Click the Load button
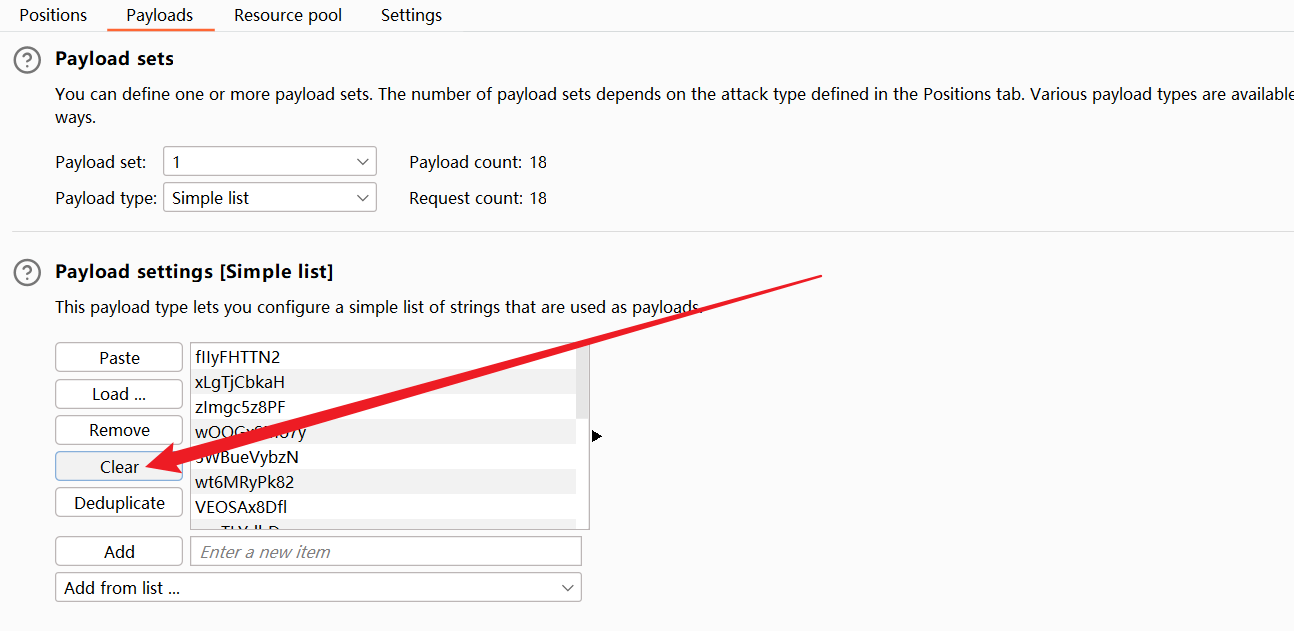Viewport: 1294px width, 631px height. coord(119,394)
